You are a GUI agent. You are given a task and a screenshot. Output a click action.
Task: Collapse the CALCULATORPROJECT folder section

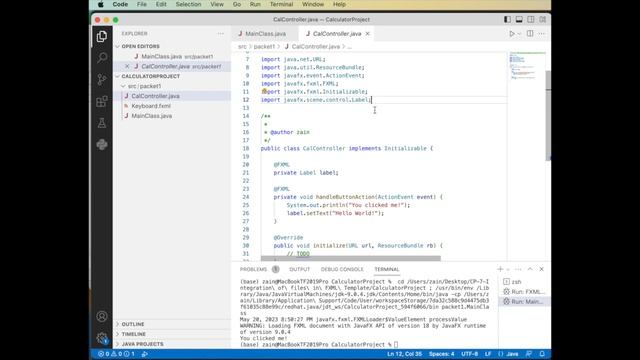(x=150, y=76)
